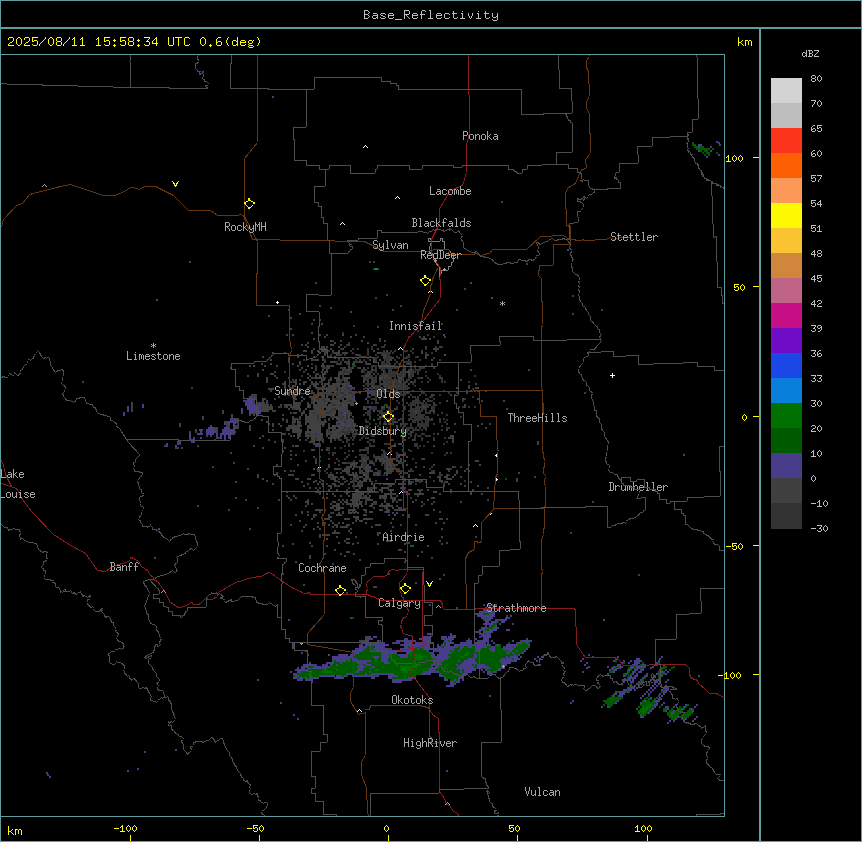Click the dBZ legend heading
862x842 pixels.
(x=810, y=53)
